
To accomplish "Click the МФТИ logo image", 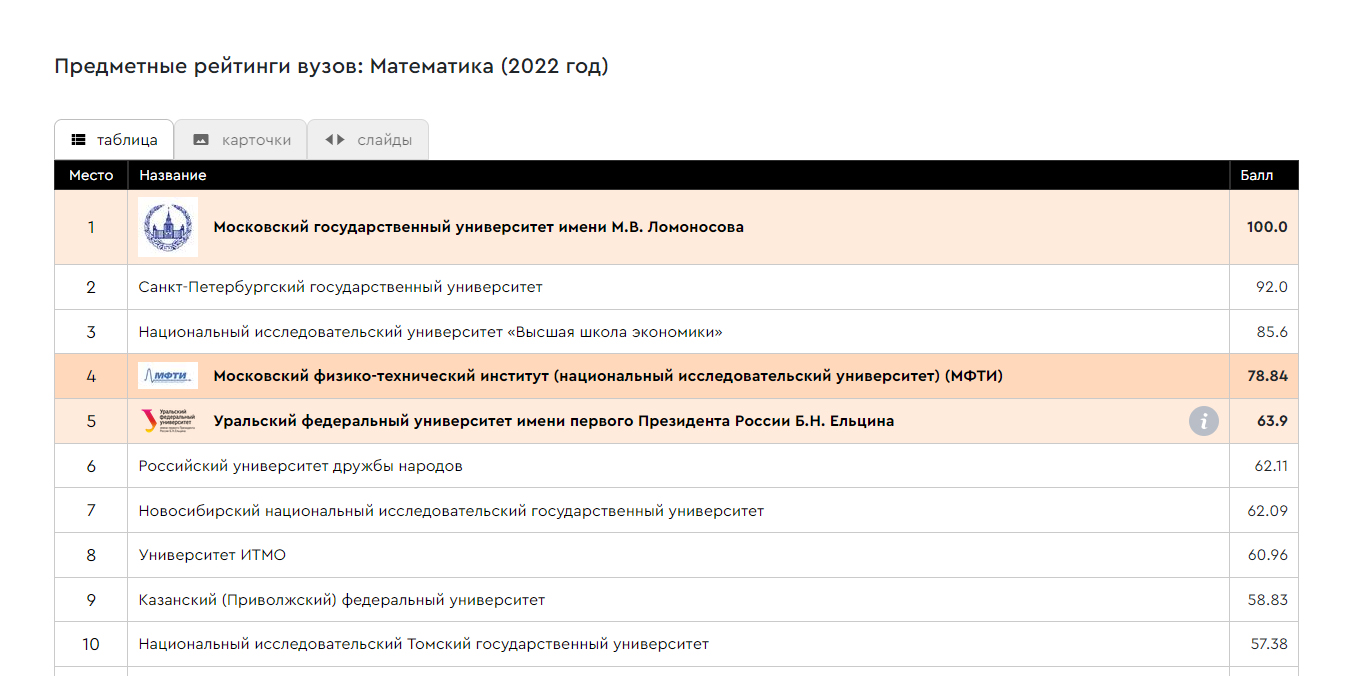I will 168,376.
